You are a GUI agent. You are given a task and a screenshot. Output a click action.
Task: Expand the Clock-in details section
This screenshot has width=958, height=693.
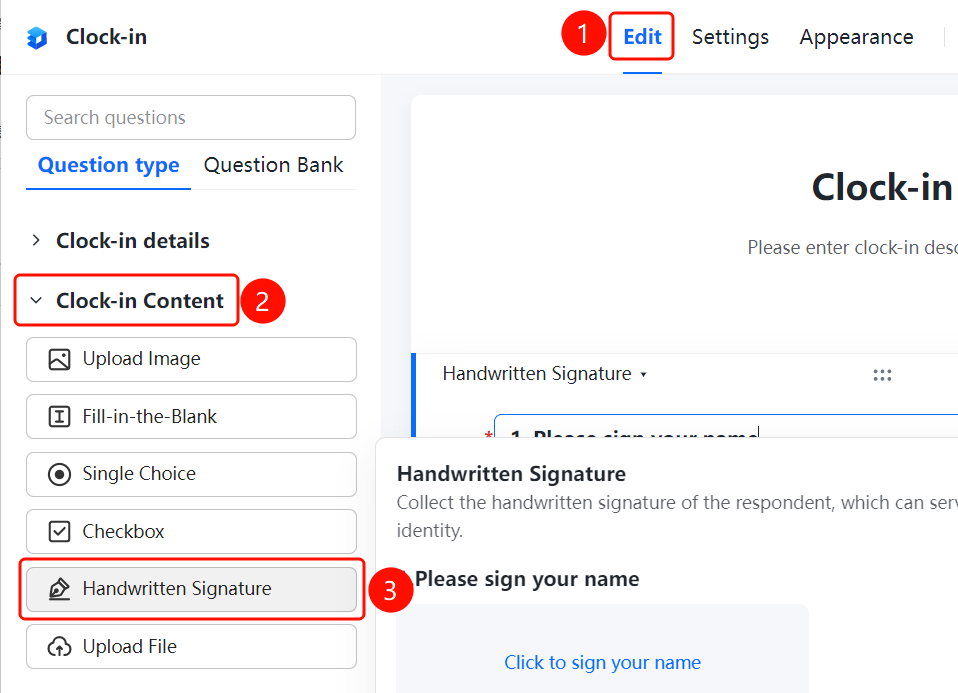[x=36, y=240]
